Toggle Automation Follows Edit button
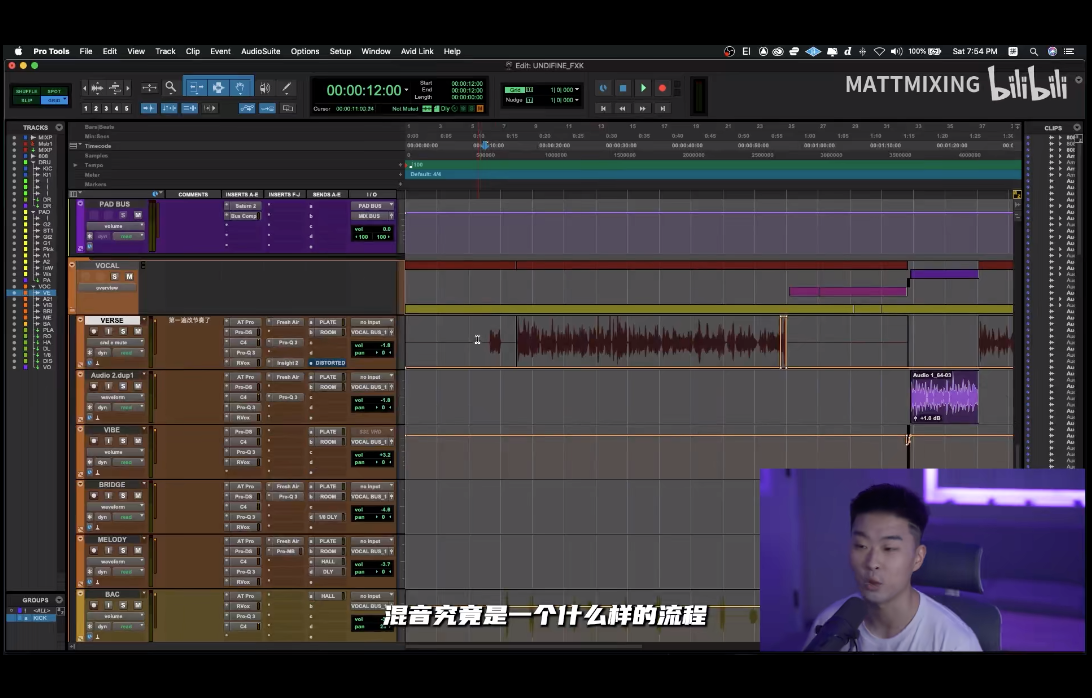 pyautogui.click(x=247, y=108)
